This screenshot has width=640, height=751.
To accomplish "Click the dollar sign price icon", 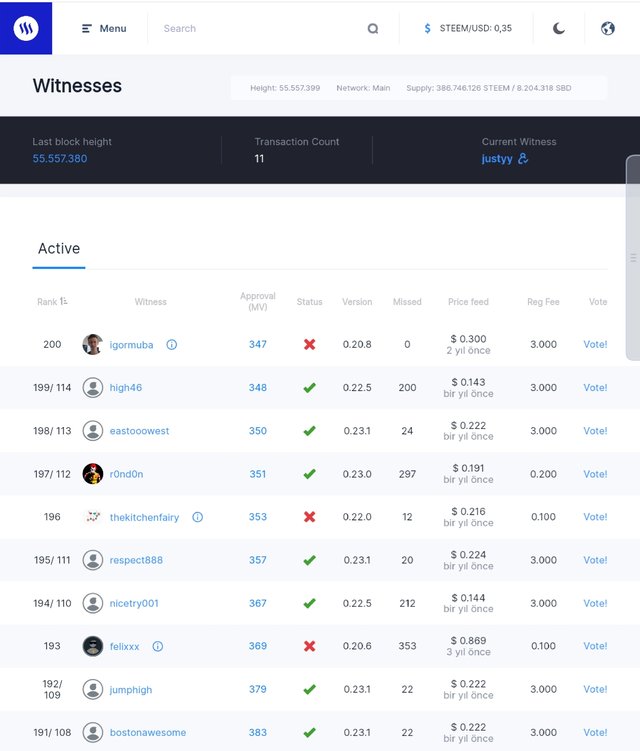I will 427,29.
